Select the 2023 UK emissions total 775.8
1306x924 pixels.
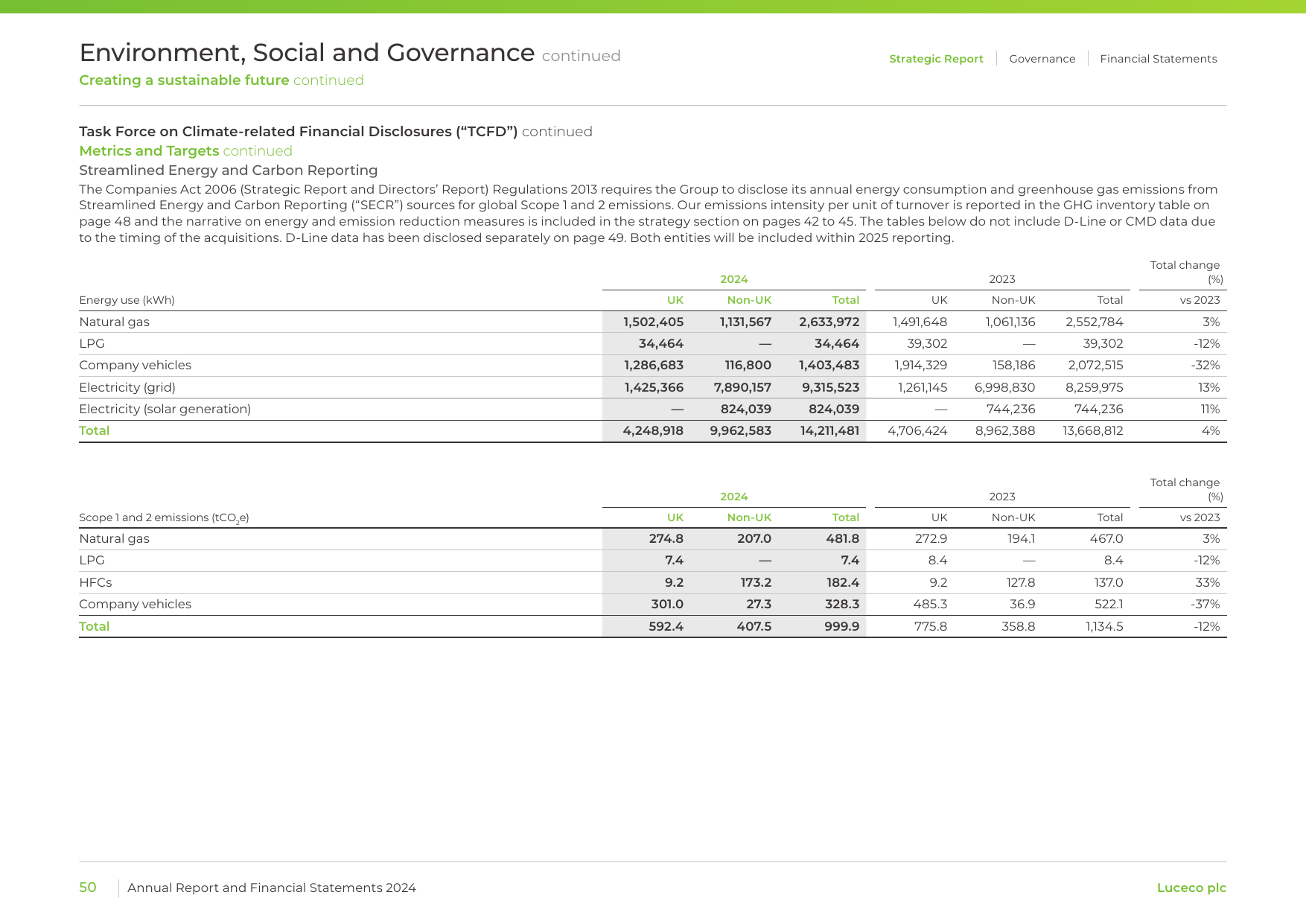[931, 626]
